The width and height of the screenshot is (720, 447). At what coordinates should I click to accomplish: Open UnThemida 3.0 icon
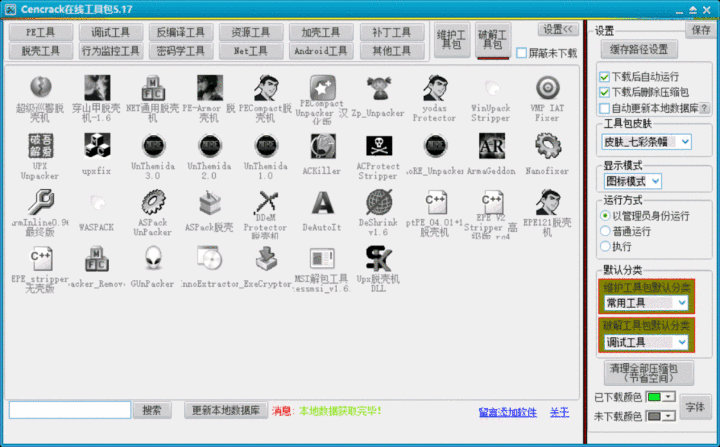point(153,146)
